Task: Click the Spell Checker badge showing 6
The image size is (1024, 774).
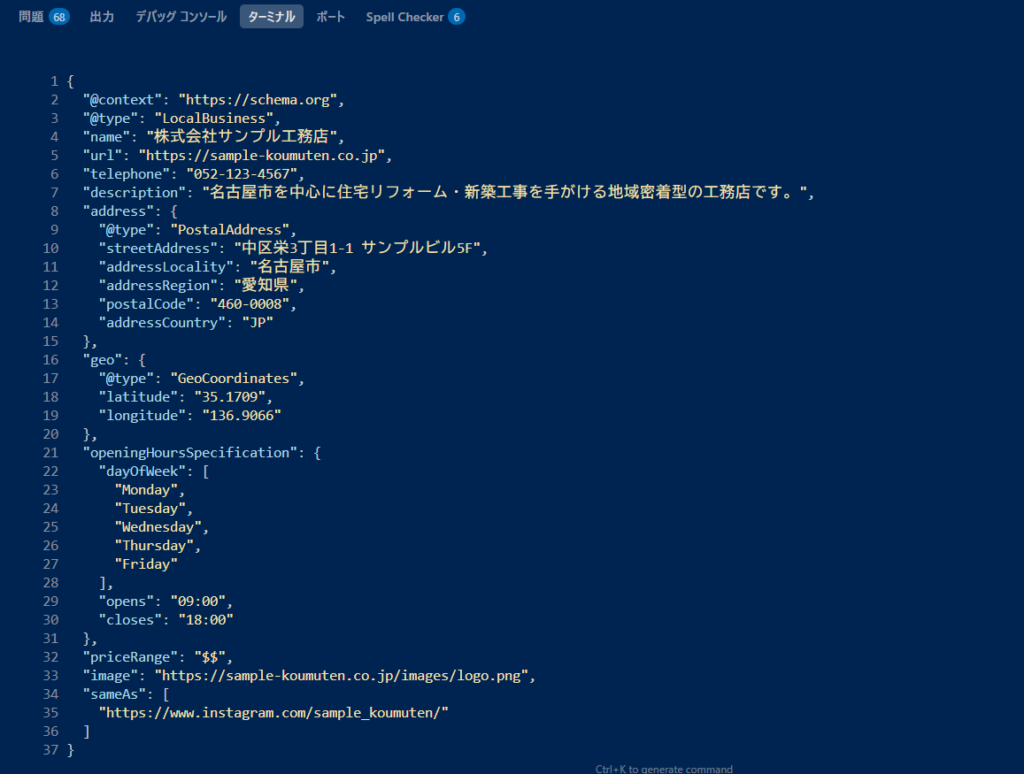Action: [x=456, y=17]
